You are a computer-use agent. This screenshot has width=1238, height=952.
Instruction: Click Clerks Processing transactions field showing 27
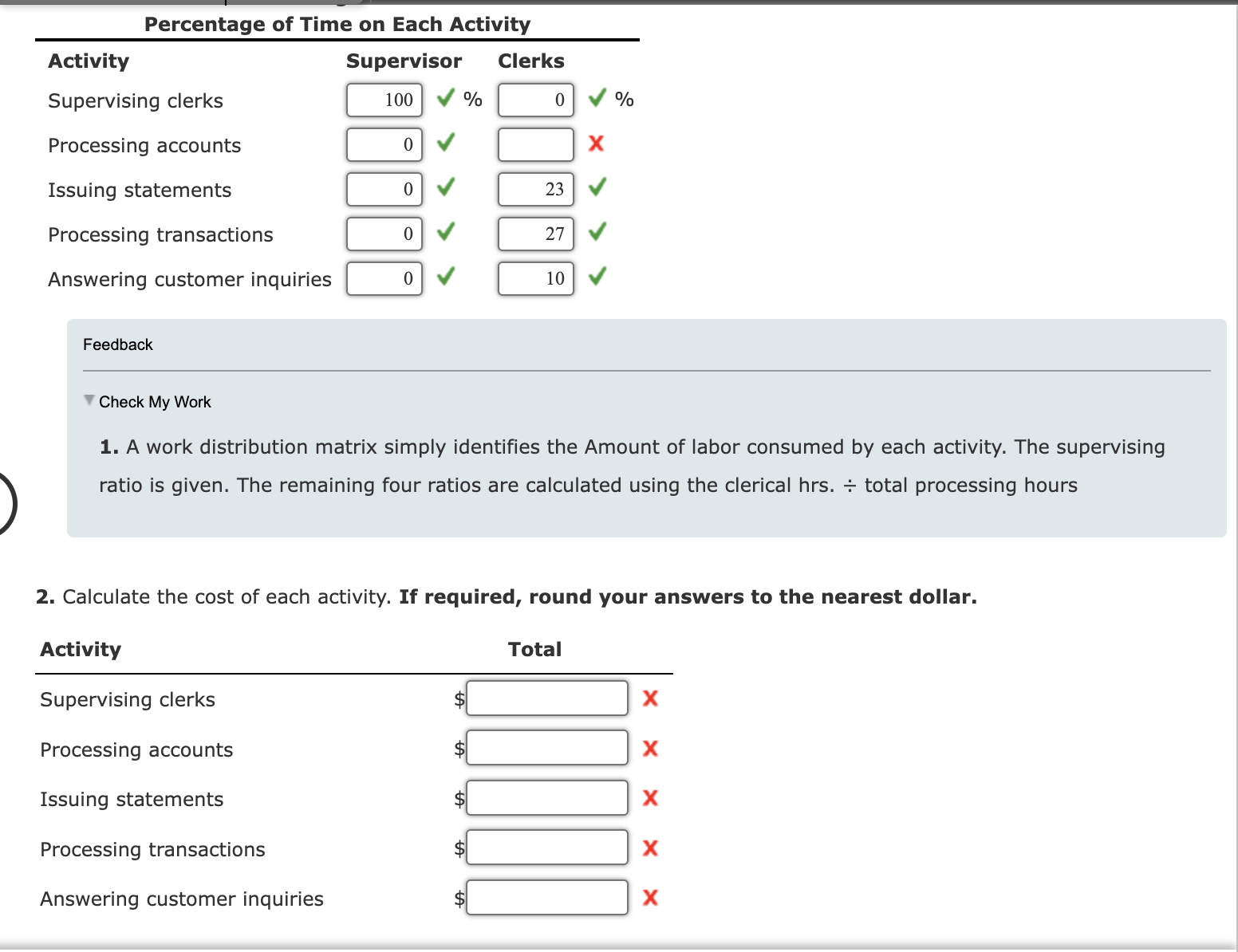[536, 234]
